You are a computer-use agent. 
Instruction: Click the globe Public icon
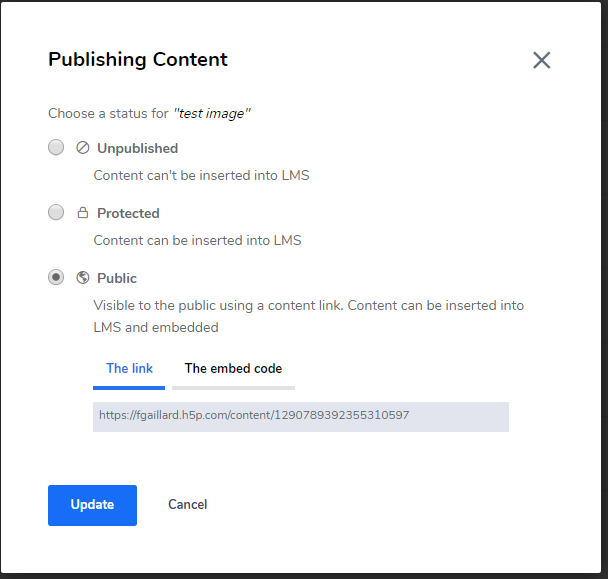[x=83, y=278]
